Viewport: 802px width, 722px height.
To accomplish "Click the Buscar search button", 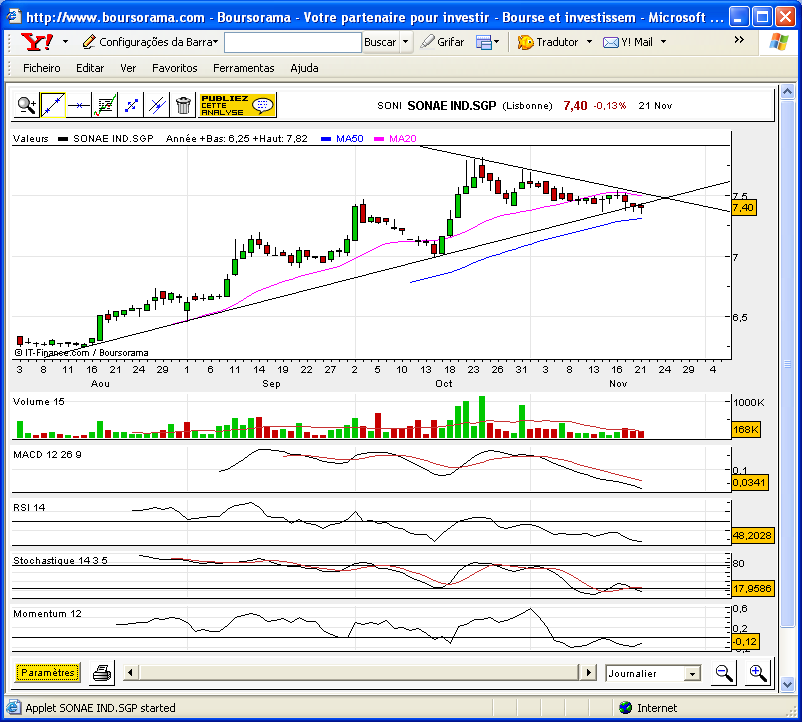I will click(380, 42).
